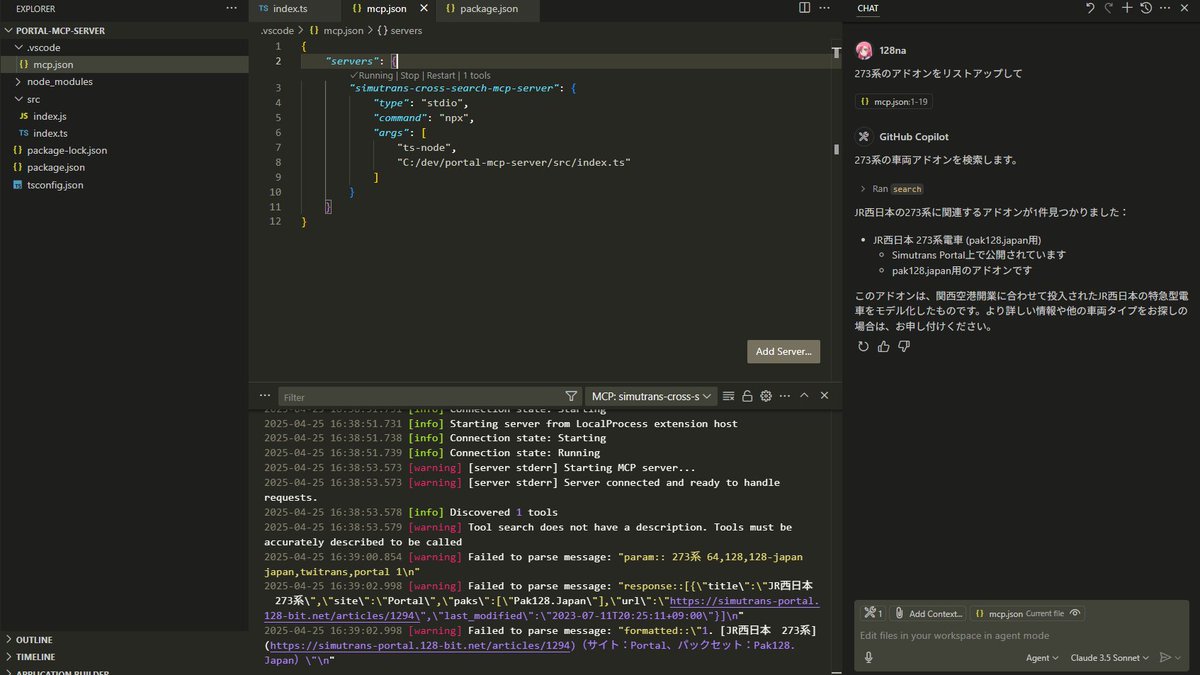Screen dimensions: 1200x675
Task: Start voice input with the microphone icon
Action: [x=868, y=657]
